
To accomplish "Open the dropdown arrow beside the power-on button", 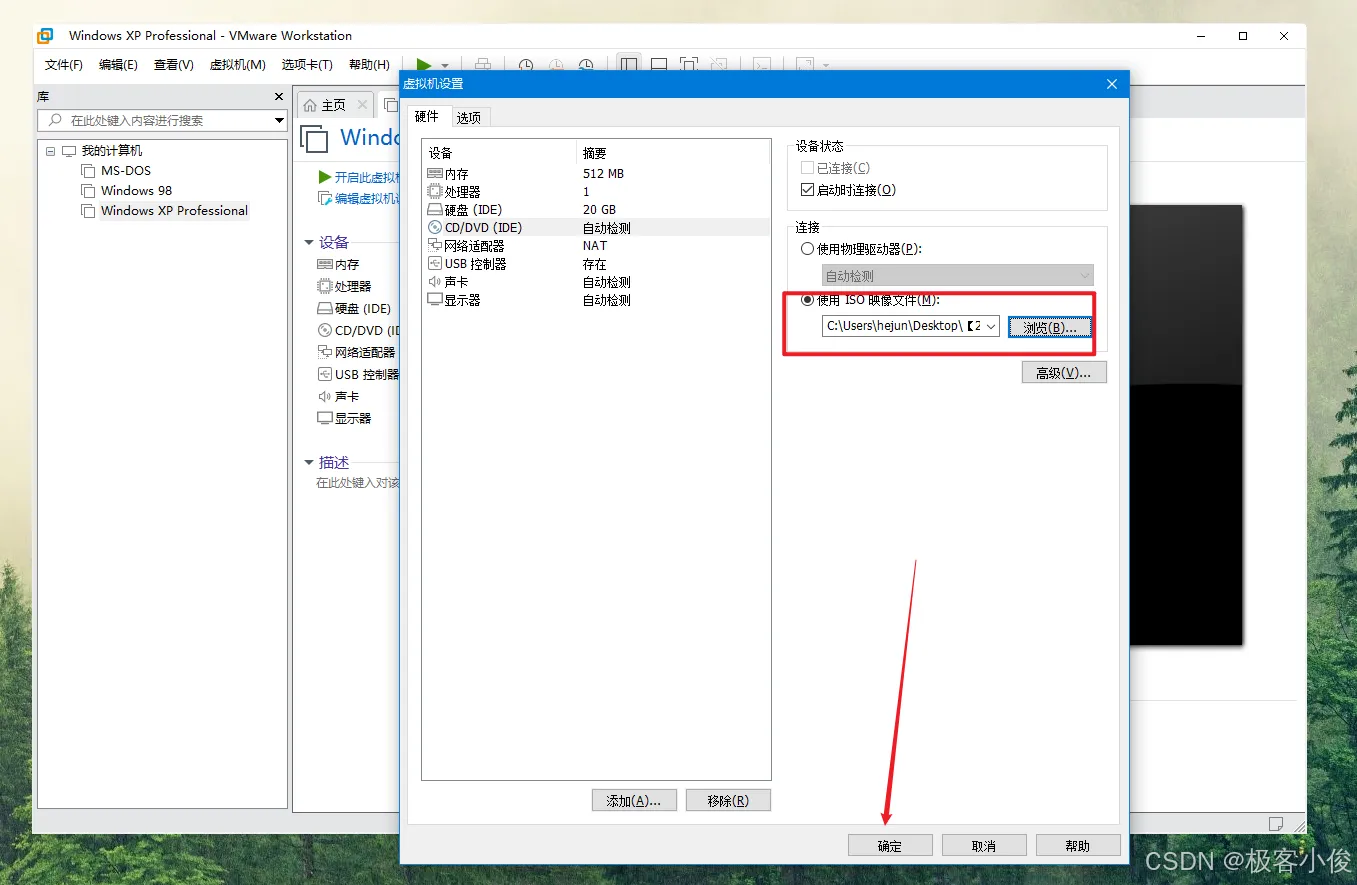I will [445, 66].
